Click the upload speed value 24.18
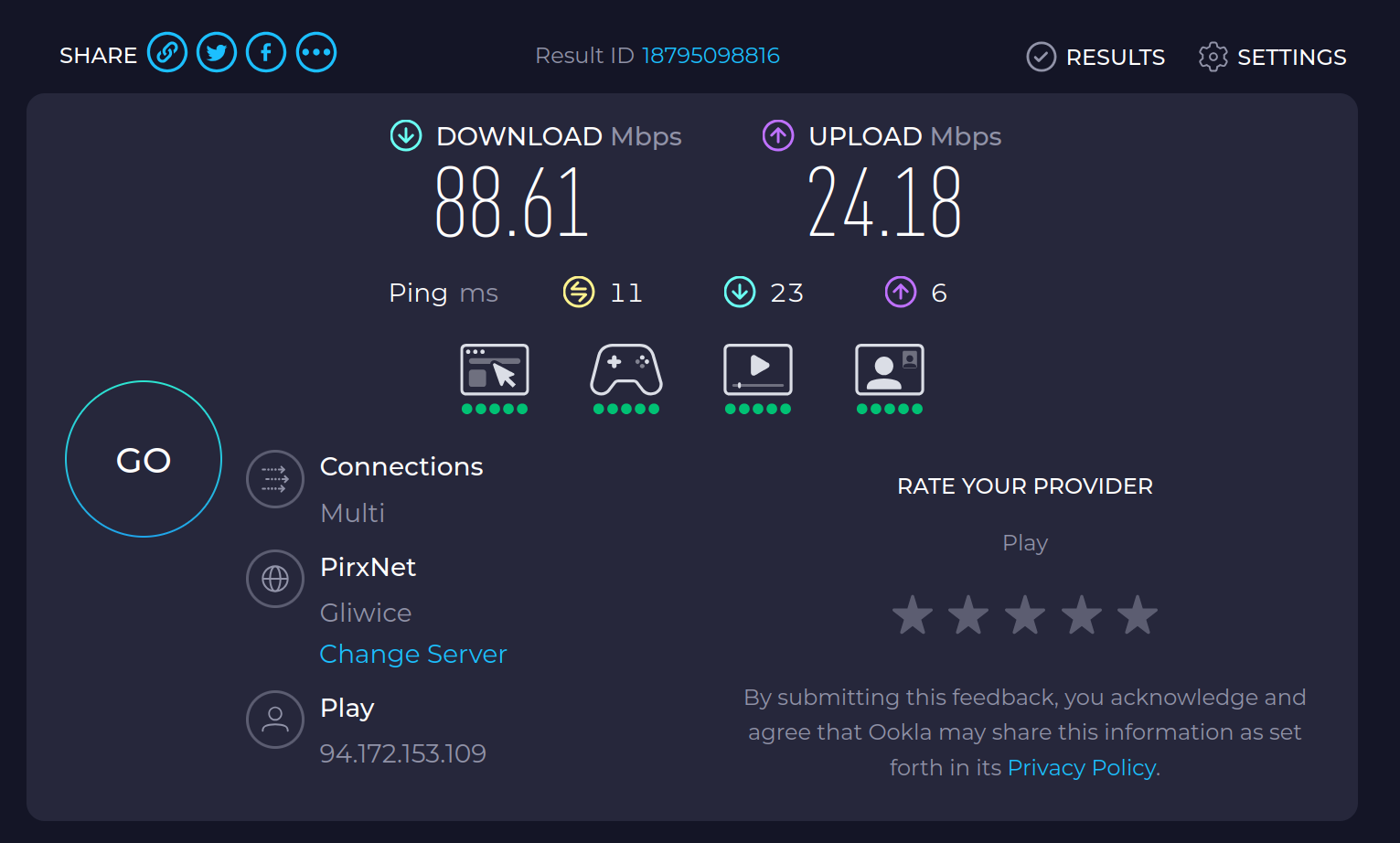This screenshot has width=1400, height=843. point(884,202)
